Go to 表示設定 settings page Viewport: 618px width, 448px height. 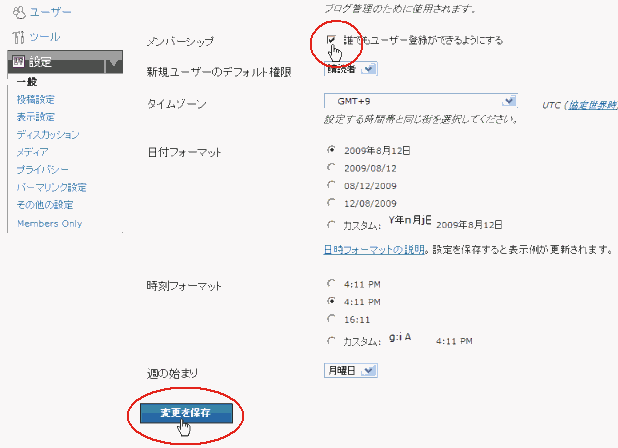[x=35, y=117]
